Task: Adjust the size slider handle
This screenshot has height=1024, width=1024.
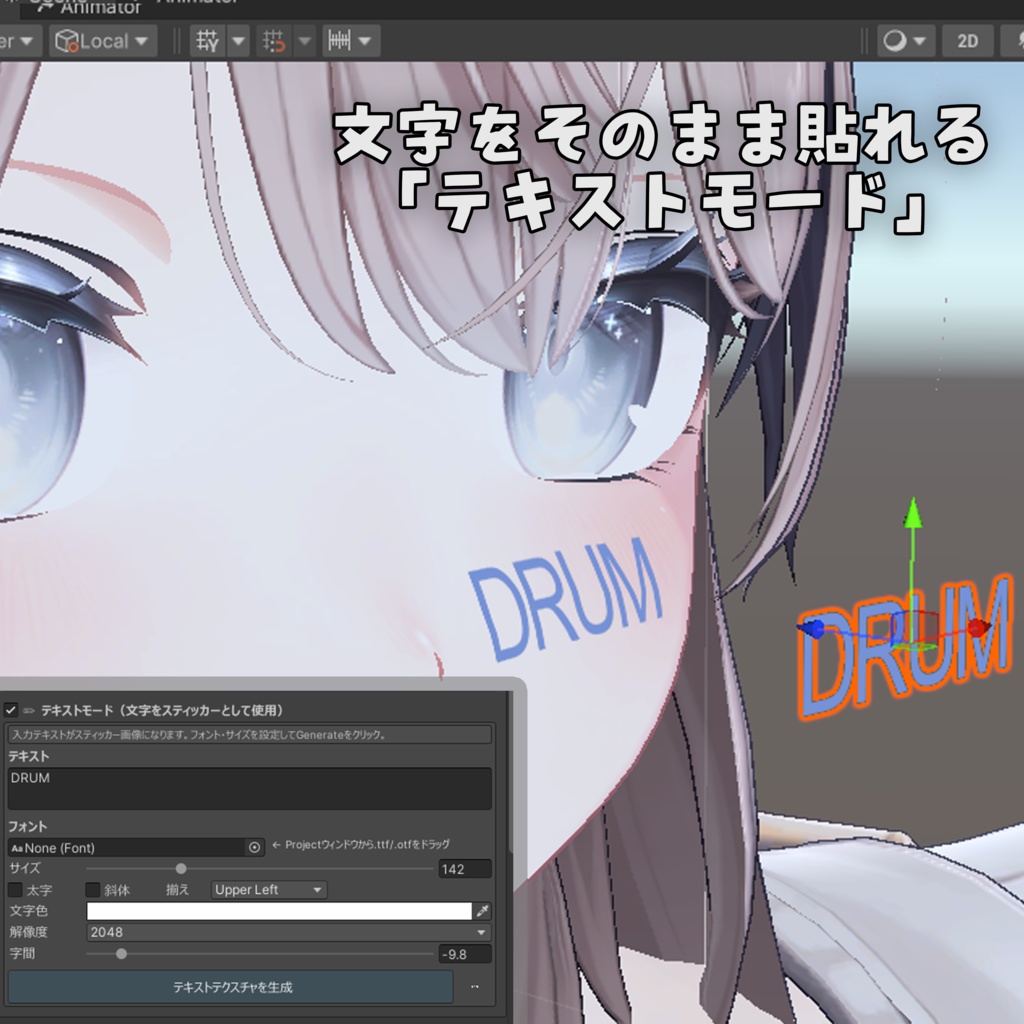Action: point(181,869)
